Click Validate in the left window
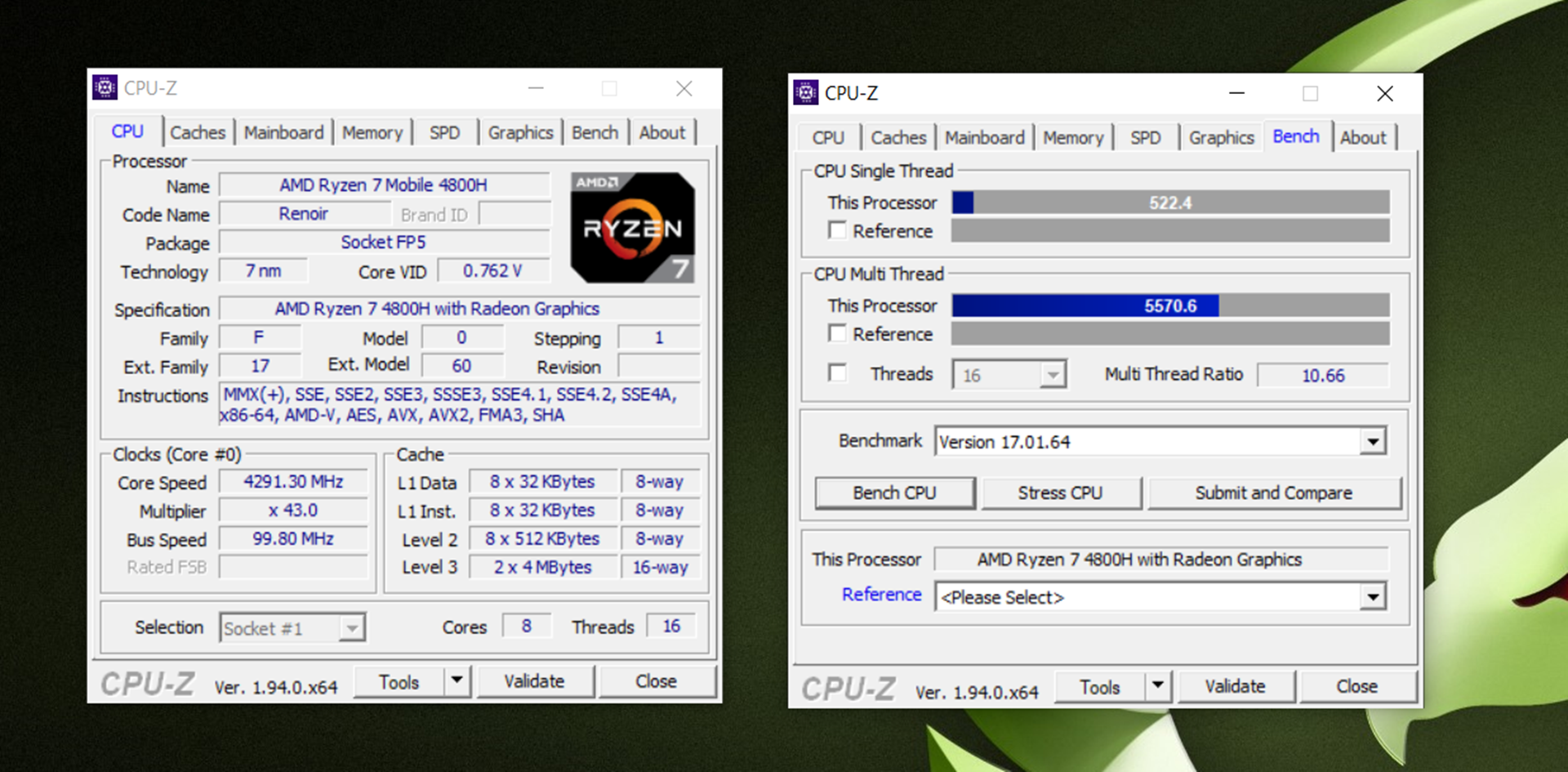This screenshot has height=772, width=1568. (x=535, y=681)
